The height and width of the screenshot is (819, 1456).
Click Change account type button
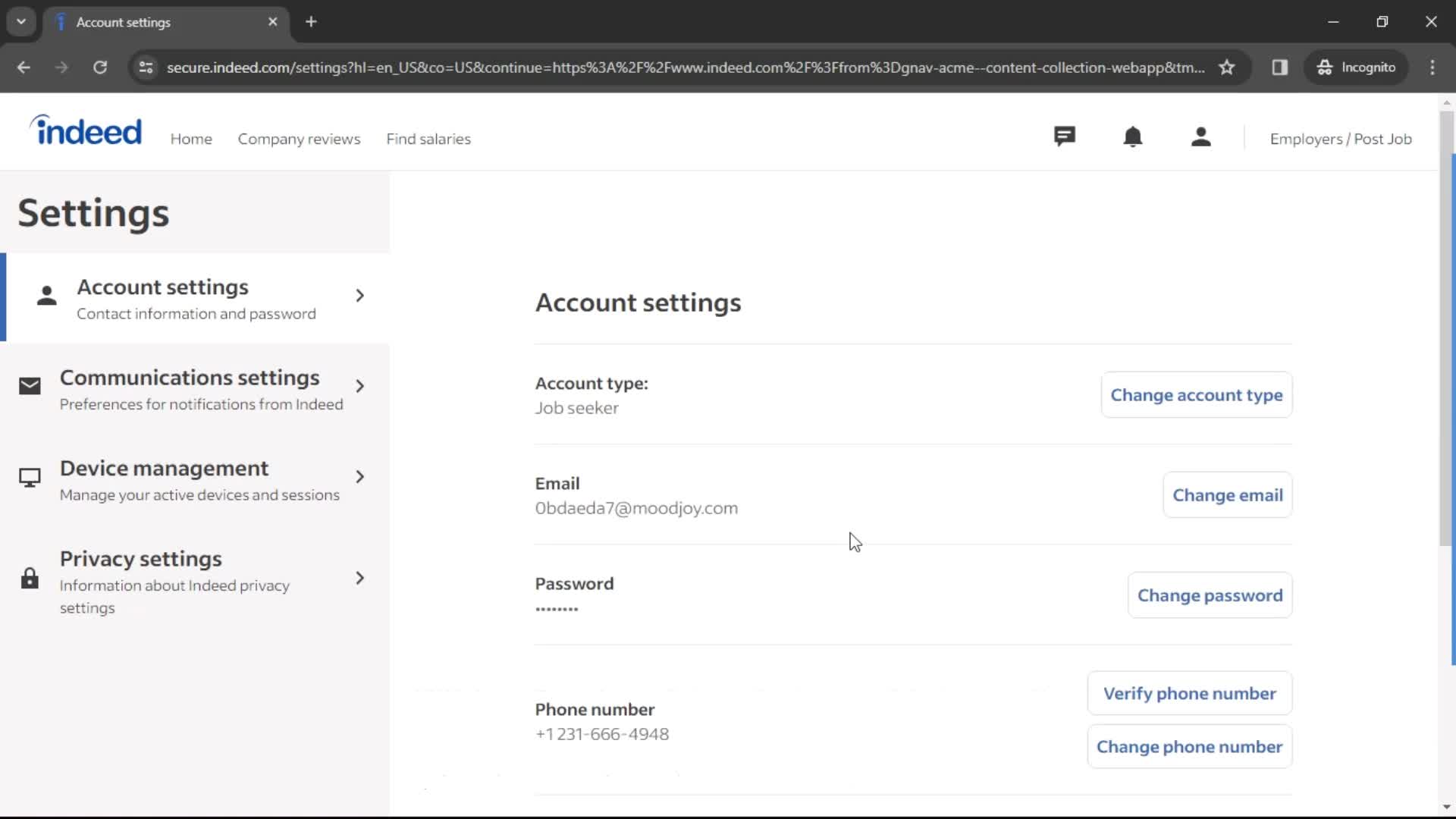tap(1197, 395)
